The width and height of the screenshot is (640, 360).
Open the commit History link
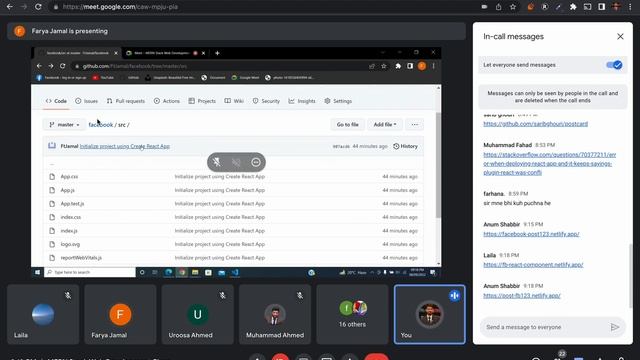[x=405, y=146]
